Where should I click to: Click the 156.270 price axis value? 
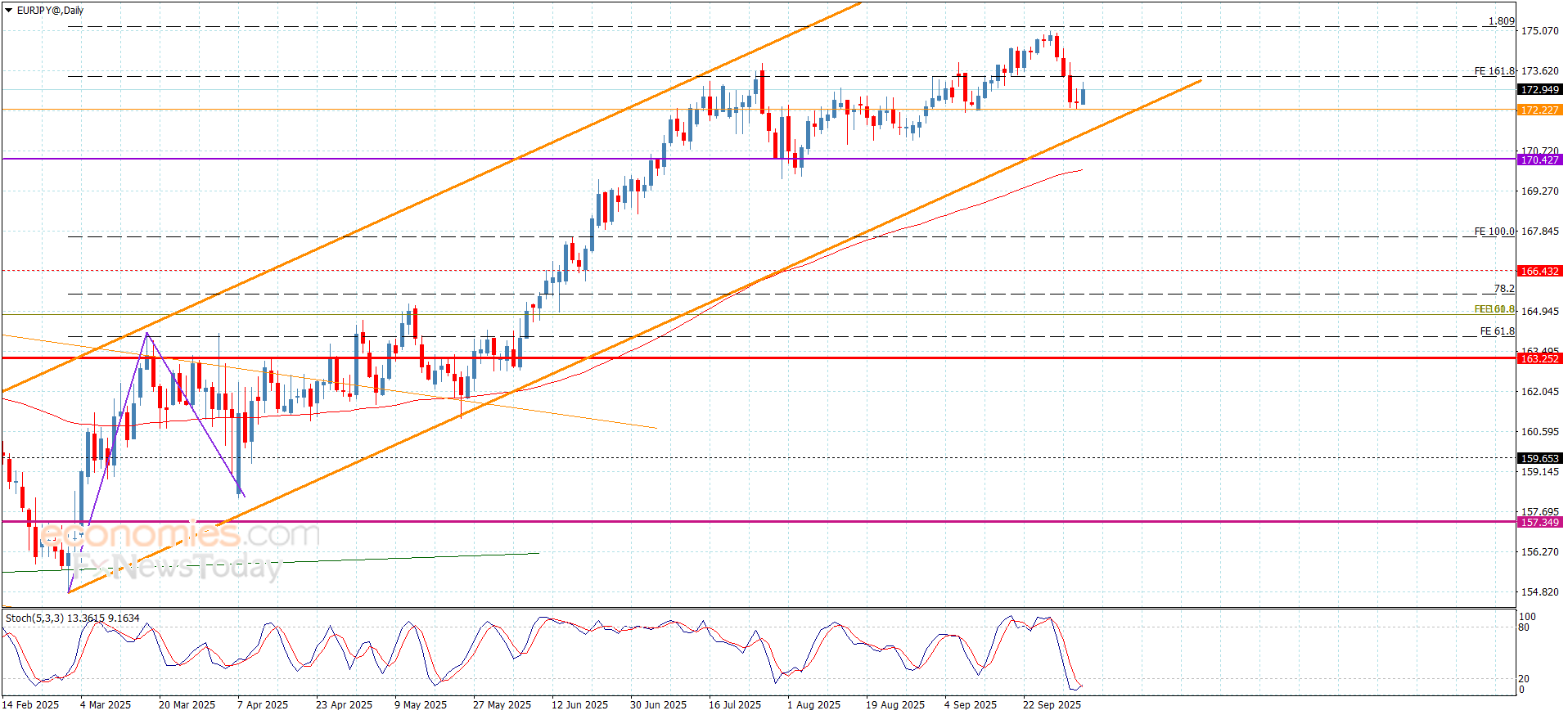pos(1539,552)
